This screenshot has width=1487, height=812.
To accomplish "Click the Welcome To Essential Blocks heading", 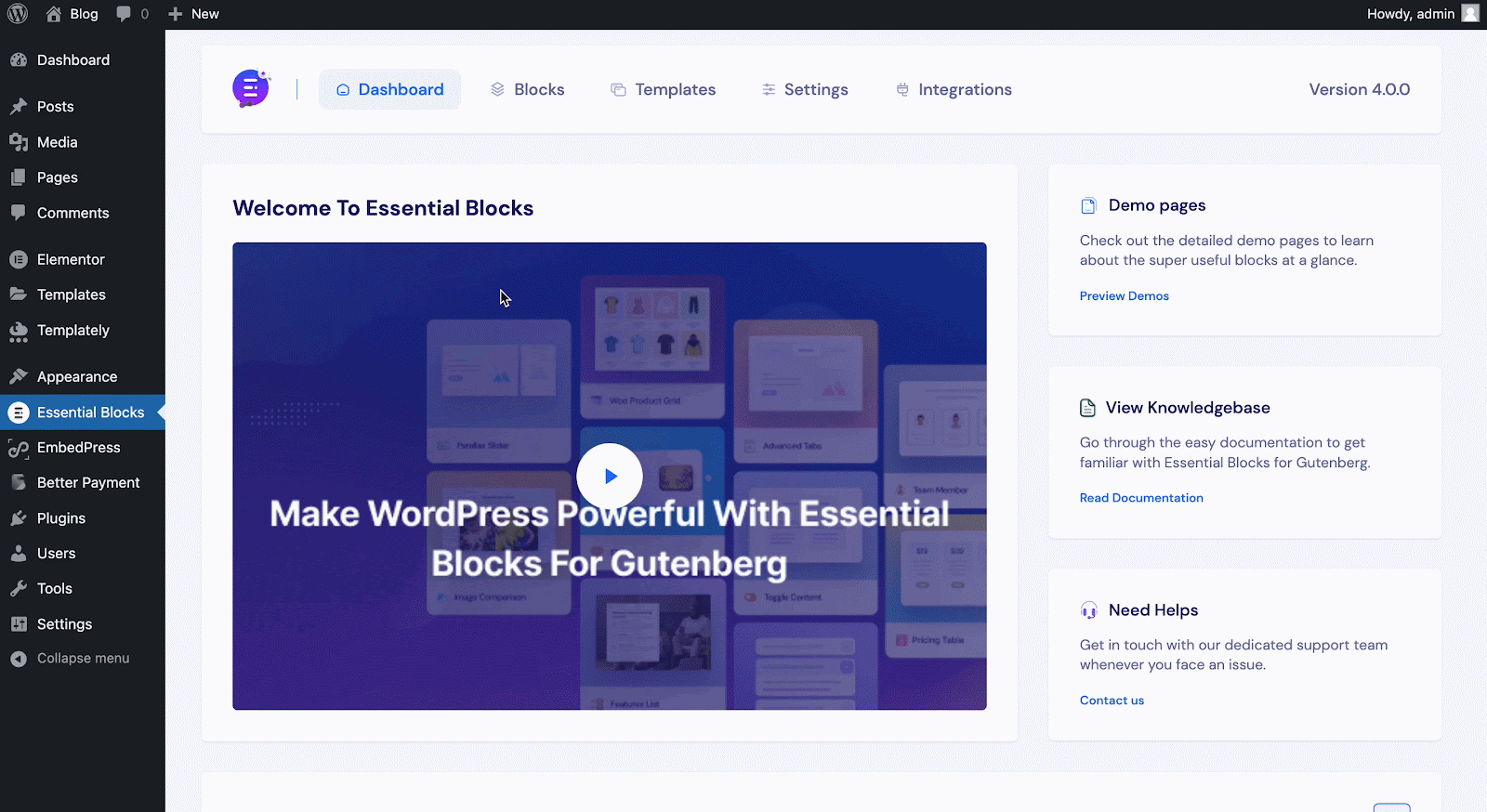I will 383,208.
